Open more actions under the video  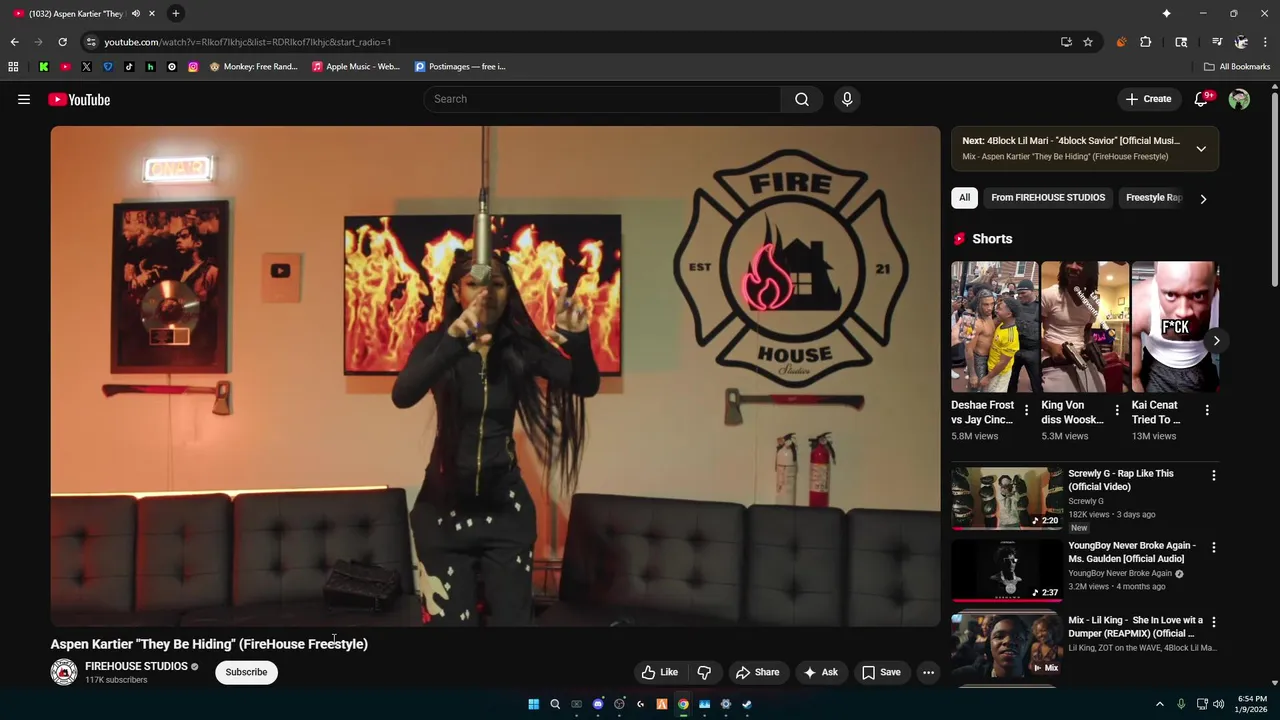928,672
